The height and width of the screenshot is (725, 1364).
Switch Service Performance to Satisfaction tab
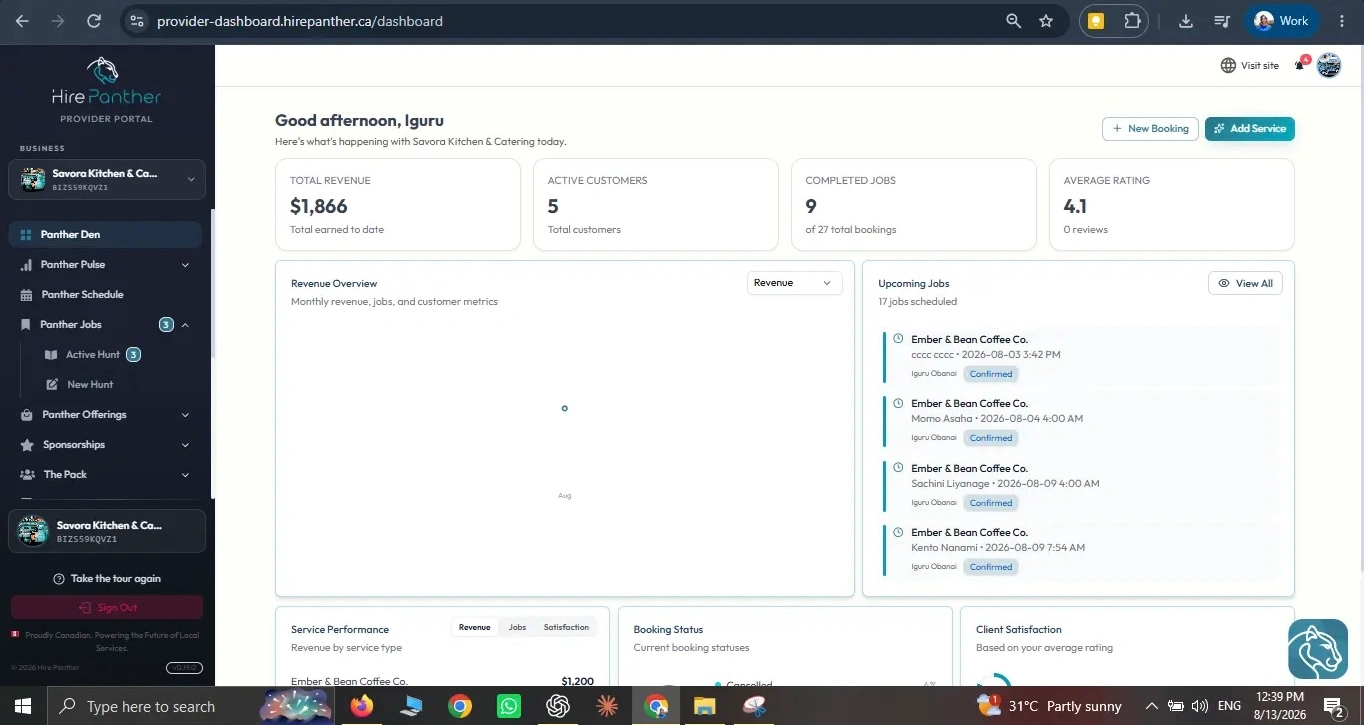(566, 627)
